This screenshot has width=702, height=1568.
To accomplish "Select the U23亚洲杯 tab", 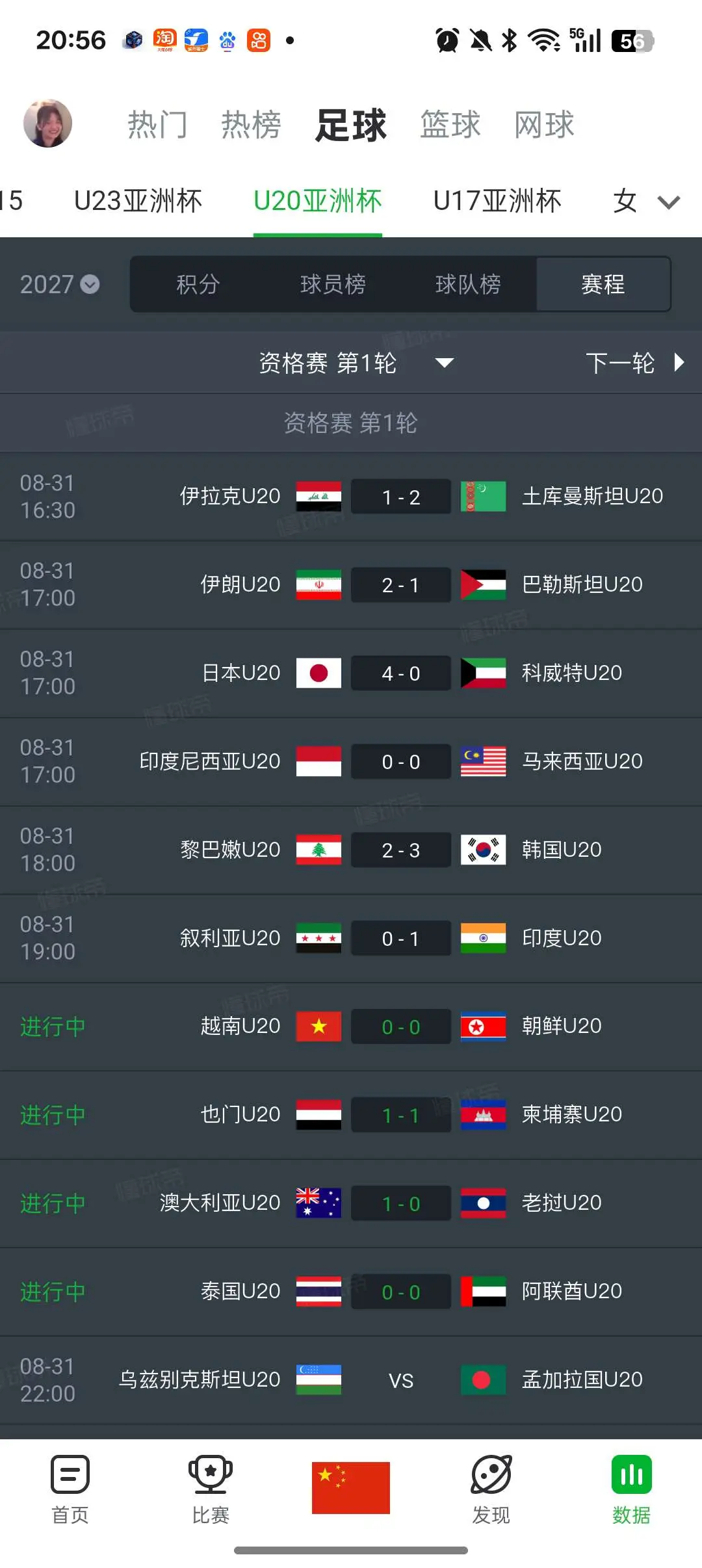I will [x=138, y=201].
